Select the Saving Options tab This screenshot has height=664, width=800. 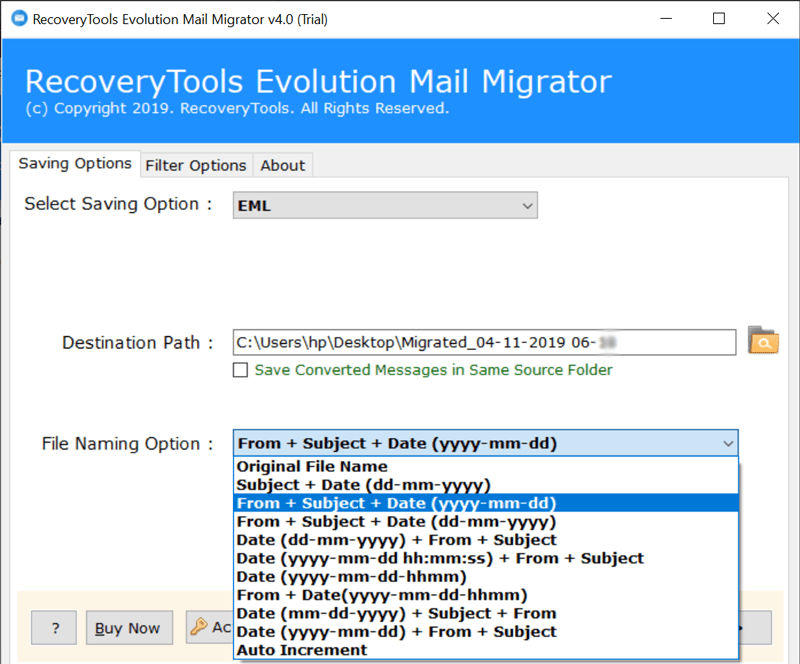[x=75, y=163]
